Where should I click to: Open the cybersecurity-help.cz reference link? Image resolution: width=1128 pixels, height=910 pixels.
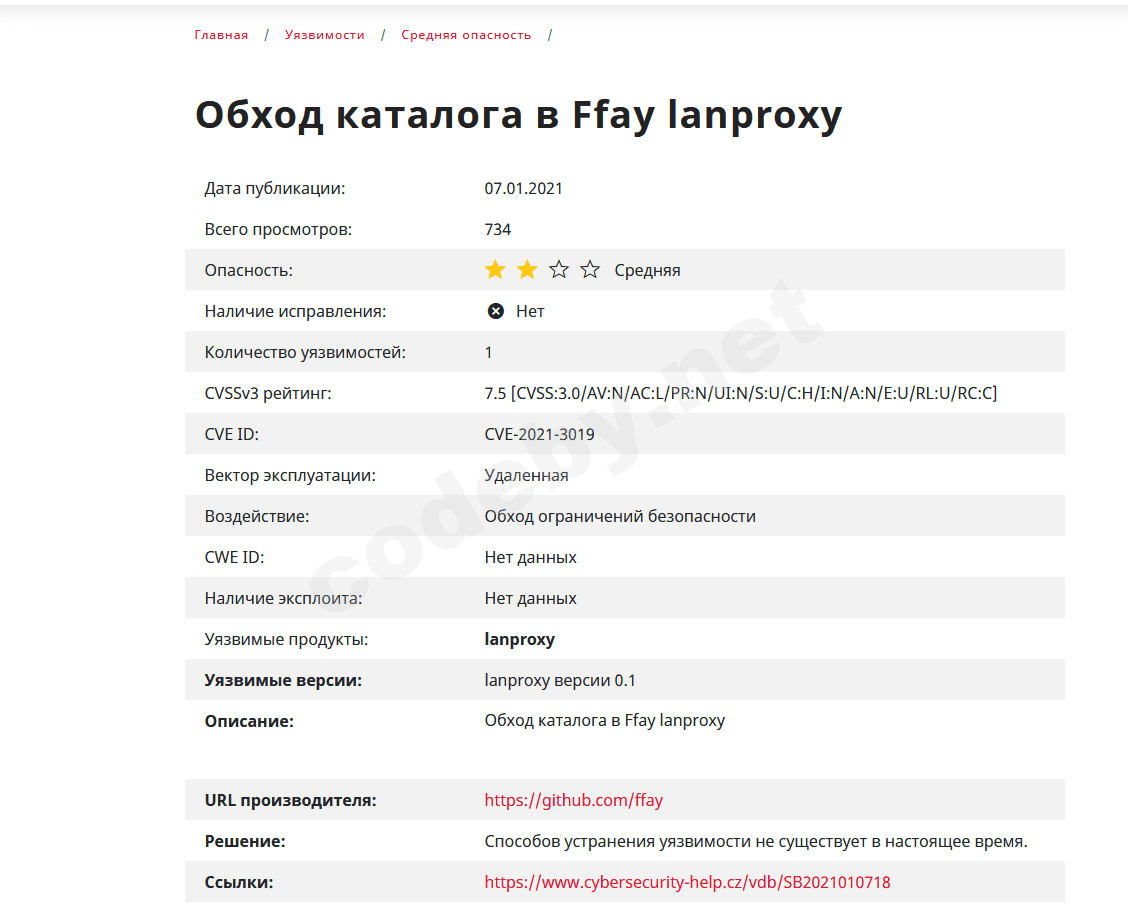(687, 882)
